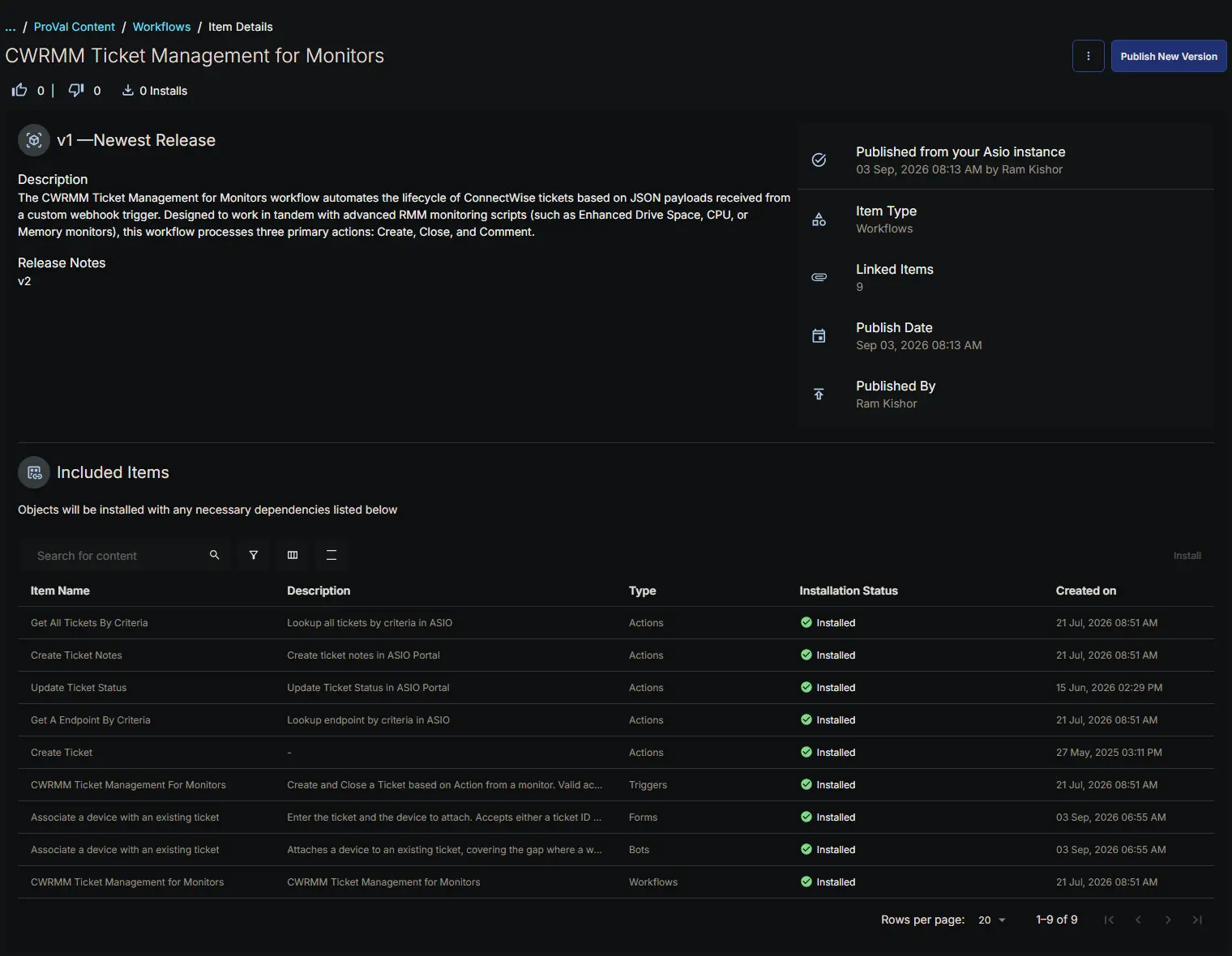
Task: Expand the breadcrumb ellipsis
Action: click(11, 27)
